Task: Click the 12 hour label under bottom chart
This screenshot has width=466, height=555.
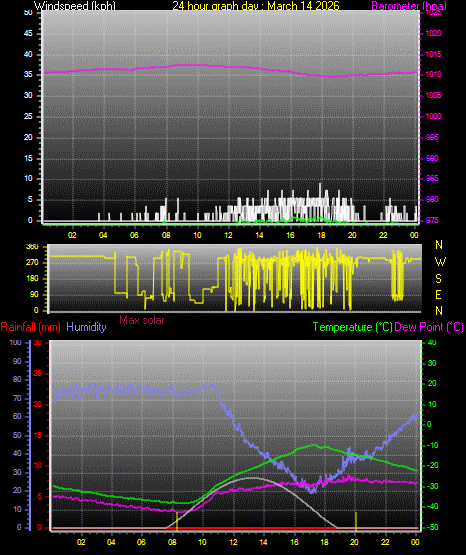Action: coord(233,542)
